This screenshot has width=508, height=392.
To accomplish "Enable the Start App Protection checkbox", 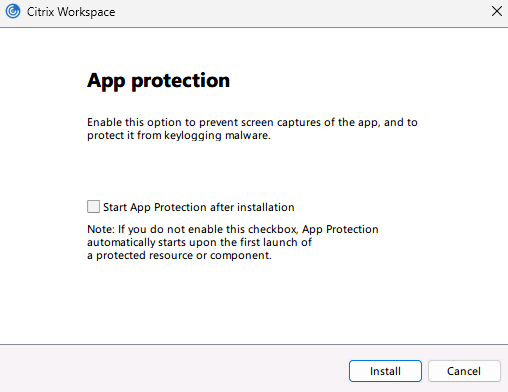I will point(93,207).
